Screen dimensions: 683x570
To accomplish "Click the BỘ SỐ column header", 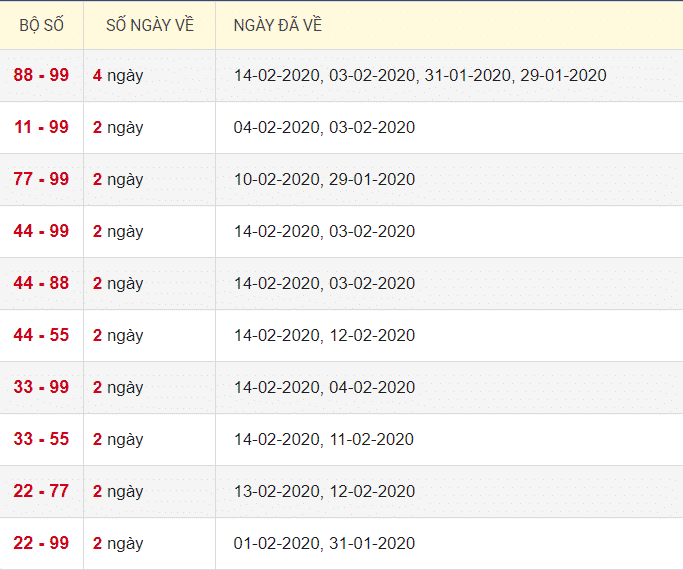I will click(41, 25).
